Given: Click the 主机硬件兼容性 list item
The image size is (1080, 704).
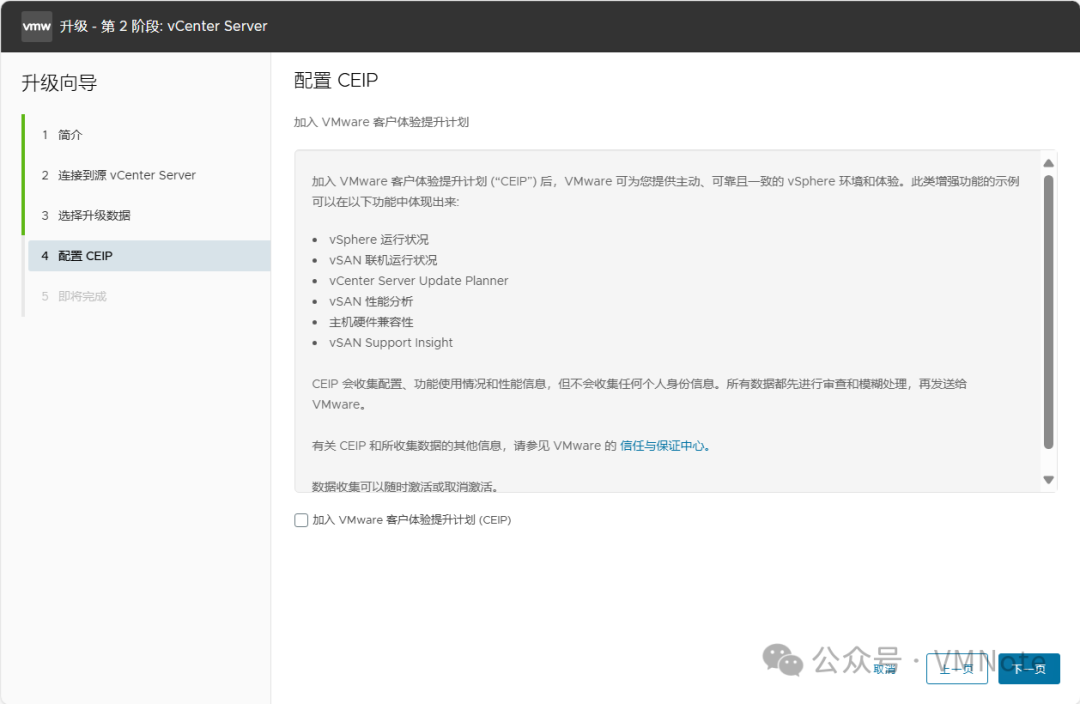Looking at the screenshot, I should (371, 322).
